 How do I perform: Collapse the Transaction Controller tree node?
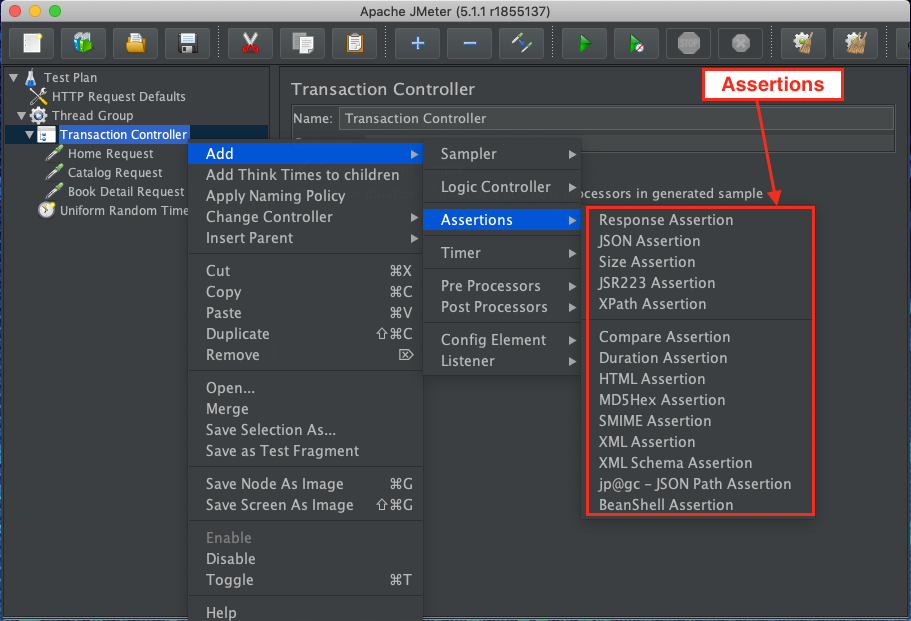29,135
